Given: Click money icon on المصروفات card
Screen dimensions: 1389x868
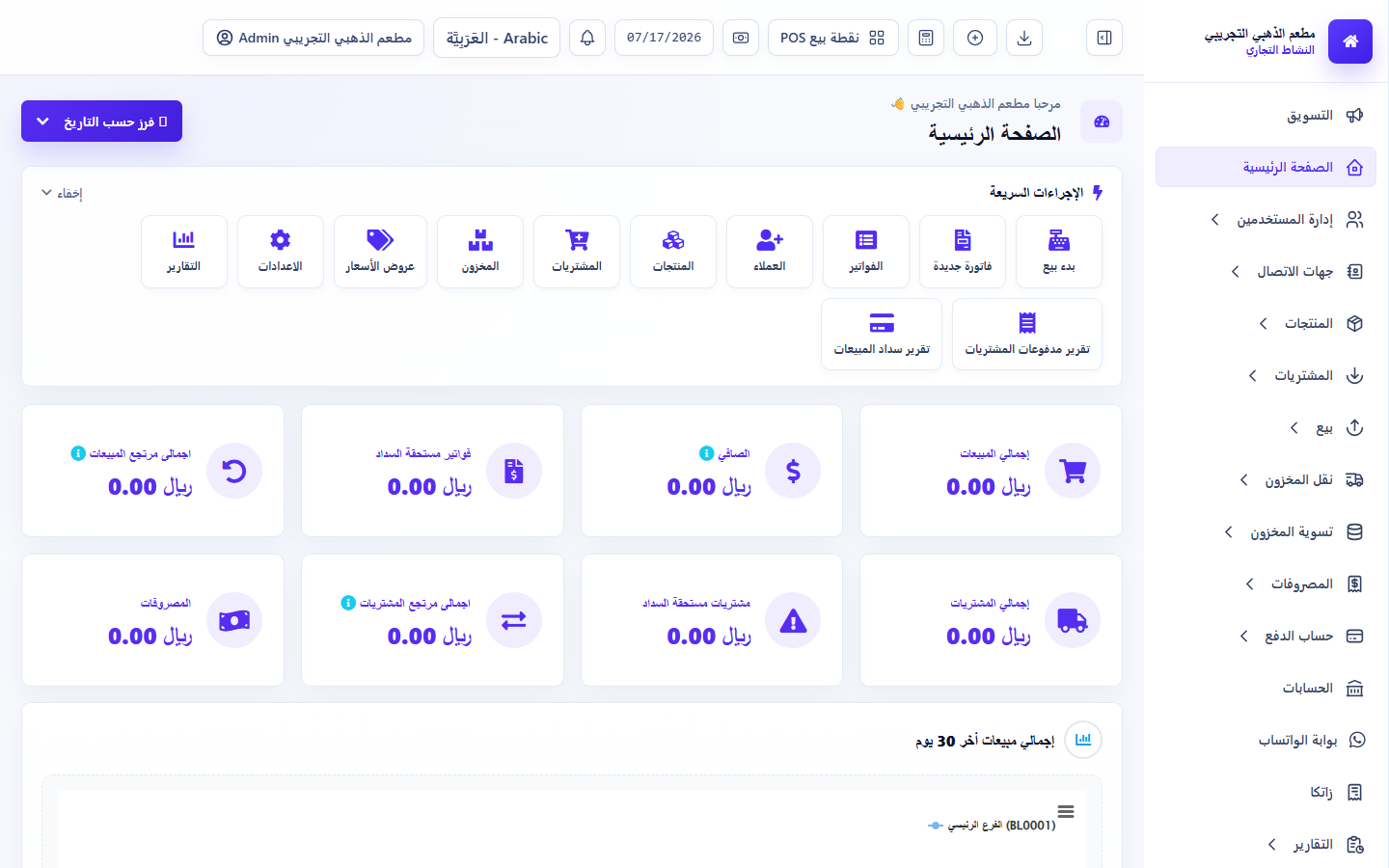Looking at the screenshot, I should click(x=234, y=620).
